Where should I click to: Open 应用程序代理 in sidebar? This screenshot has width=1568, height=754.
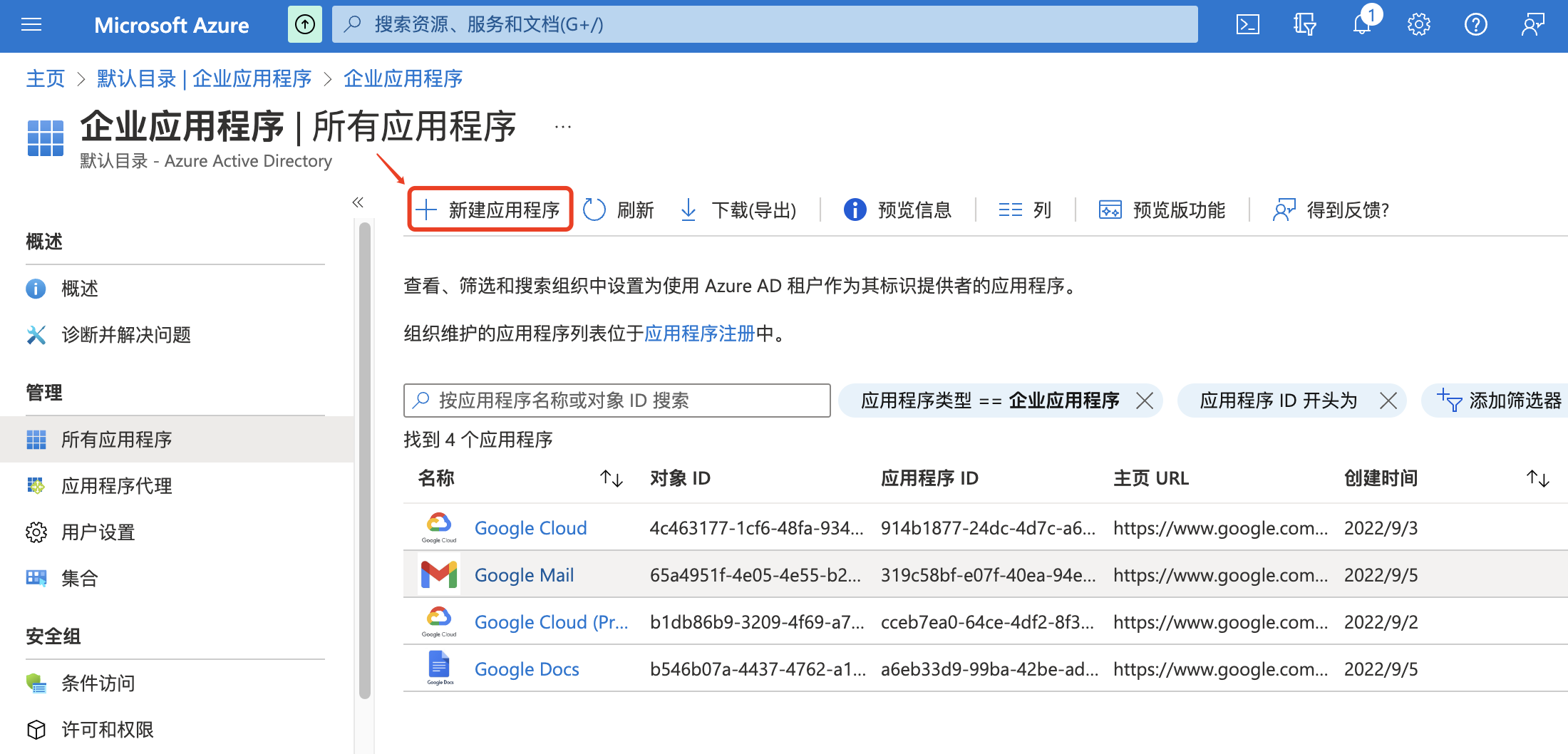point(177,486)
